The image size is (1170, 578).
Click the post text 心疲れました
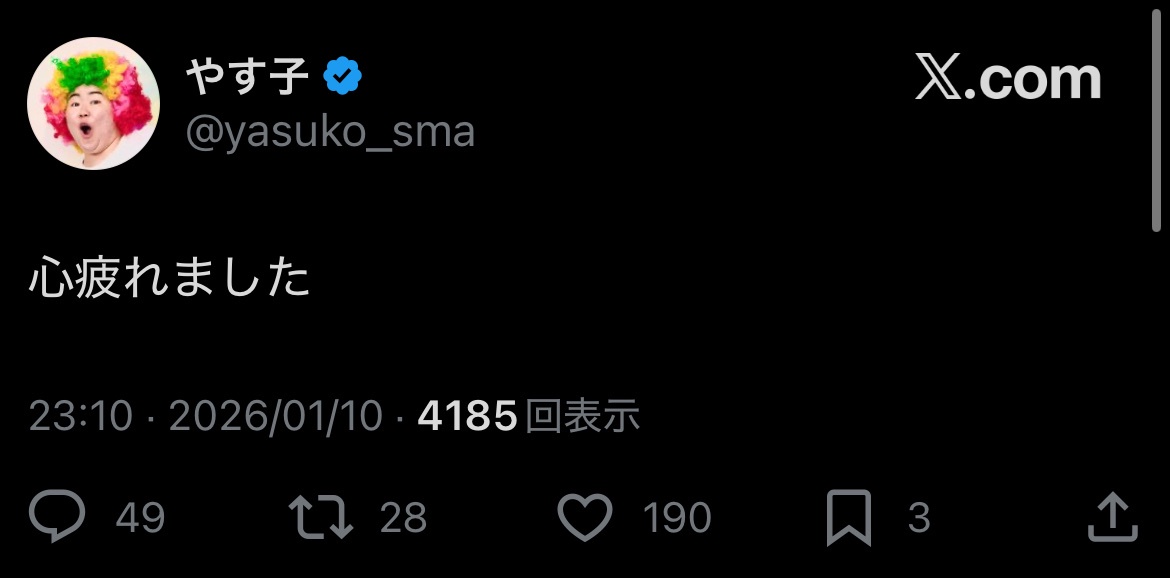169,278
